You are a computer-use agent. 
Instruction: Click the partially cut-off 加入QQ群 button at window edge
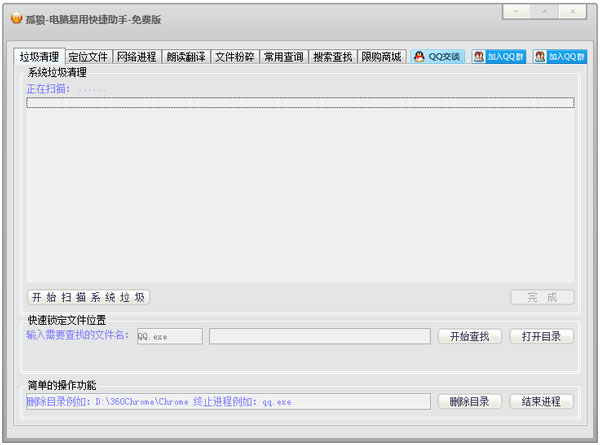tap(559, 57)
